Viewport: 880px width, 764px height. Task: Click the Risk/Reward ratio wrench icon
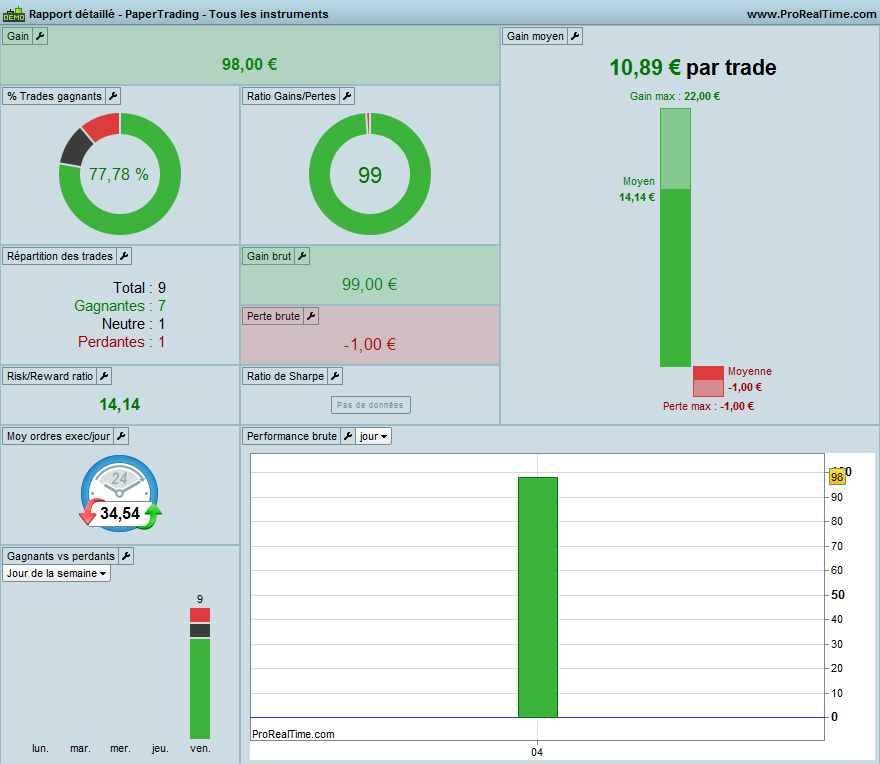(104, 377)
